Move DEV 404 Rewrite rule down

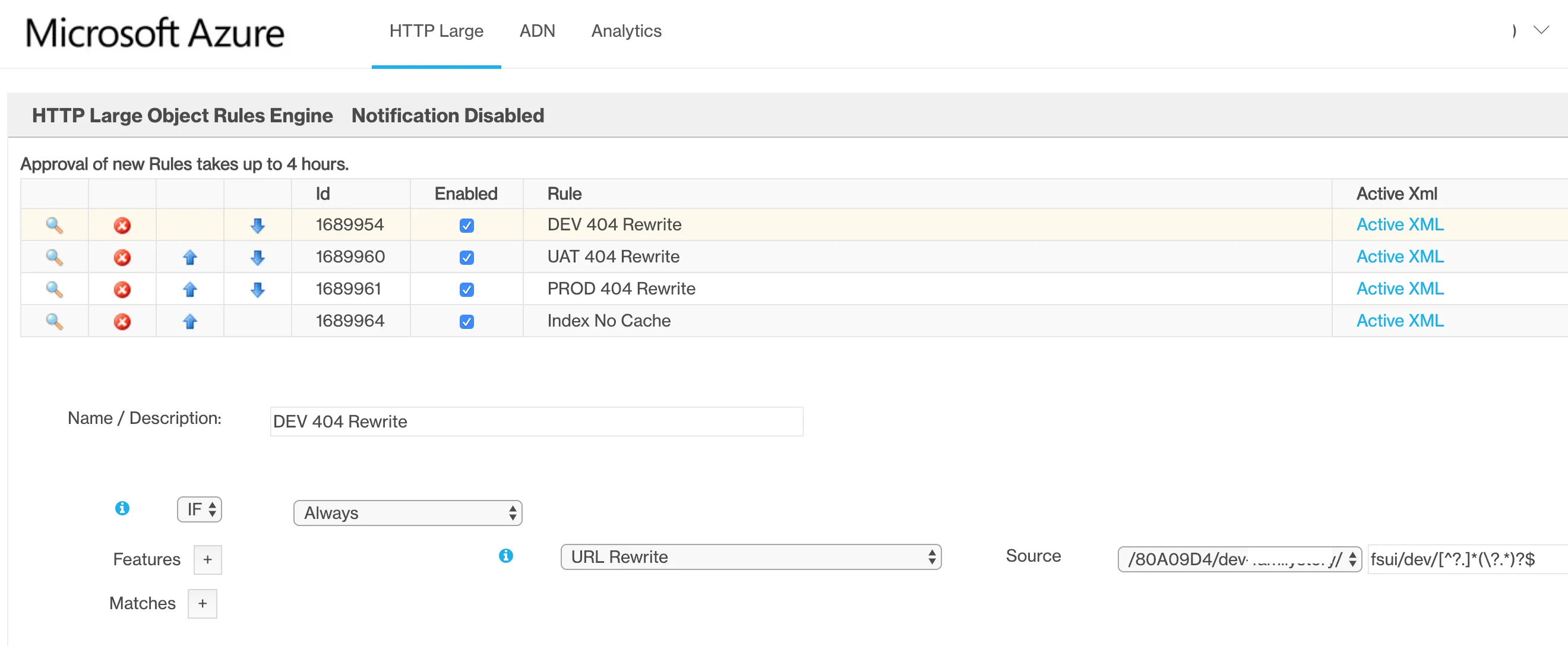click(x=258, y=226)
